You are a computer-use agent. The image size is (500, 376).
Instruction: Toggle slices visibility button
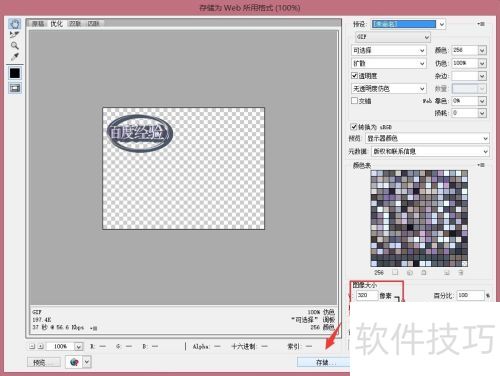15,88
